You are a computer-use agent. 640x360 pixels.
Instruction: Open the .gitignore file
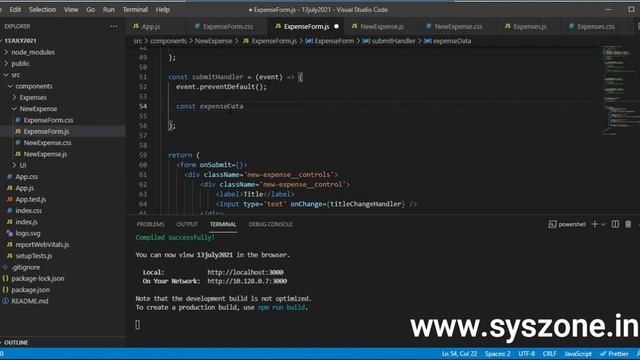(x=26, y=267)
